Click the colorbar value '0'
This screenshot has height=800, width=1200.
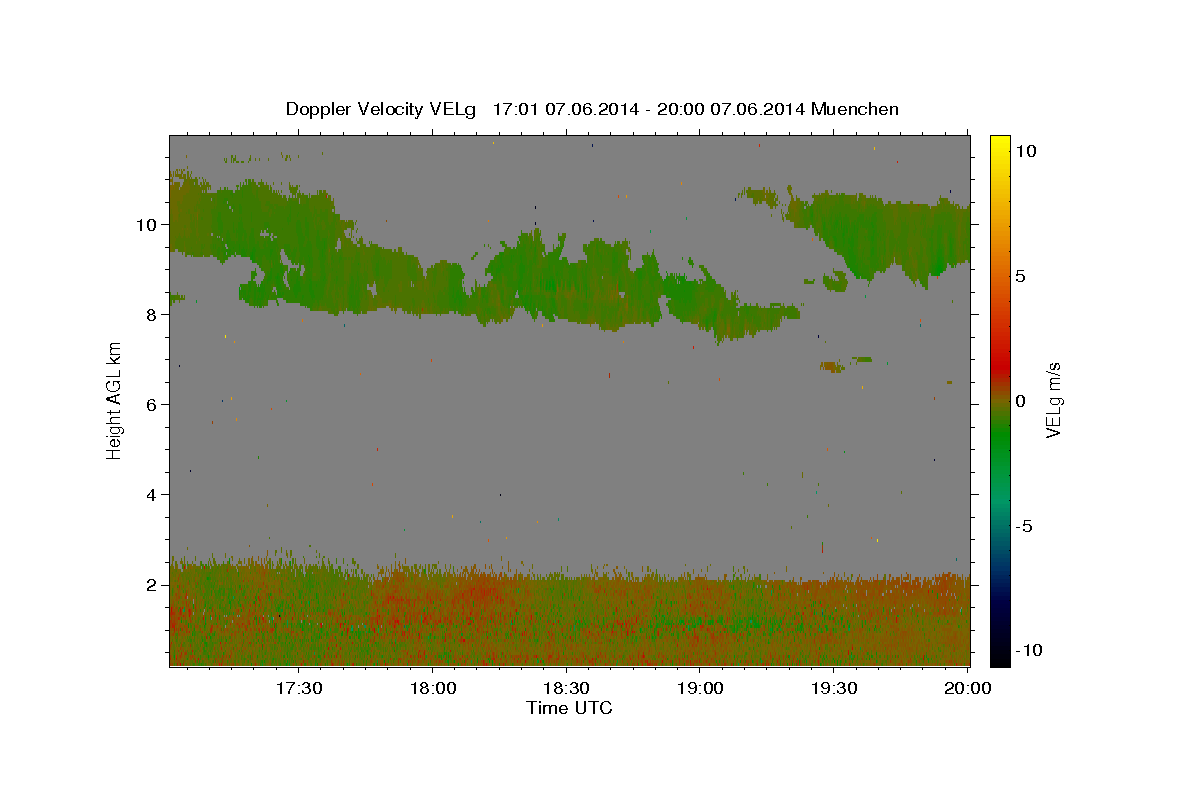click(x=1020, y=401)
